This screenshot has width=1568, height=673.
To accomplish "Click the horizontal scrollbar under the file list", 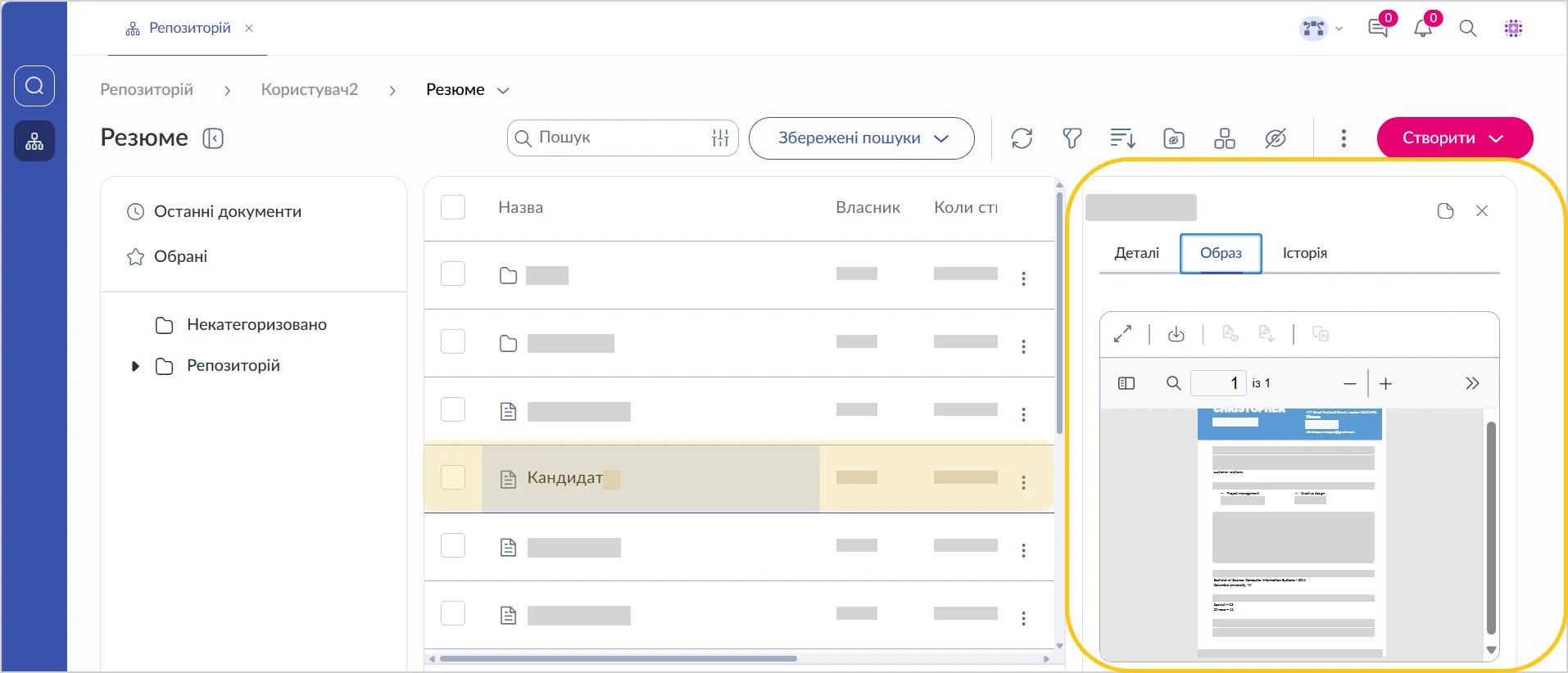I will pyautogui.click(x=619, y=658).
